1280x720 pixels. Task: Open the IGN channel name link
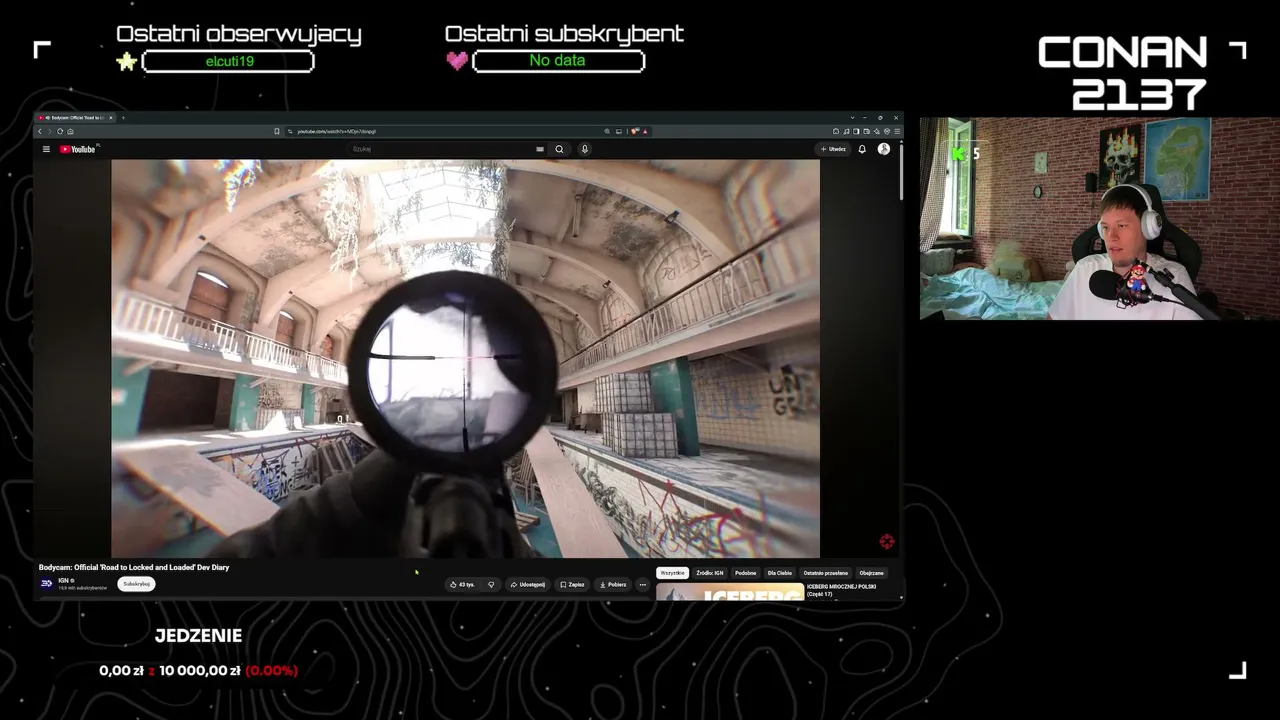[x=63, y=580]
